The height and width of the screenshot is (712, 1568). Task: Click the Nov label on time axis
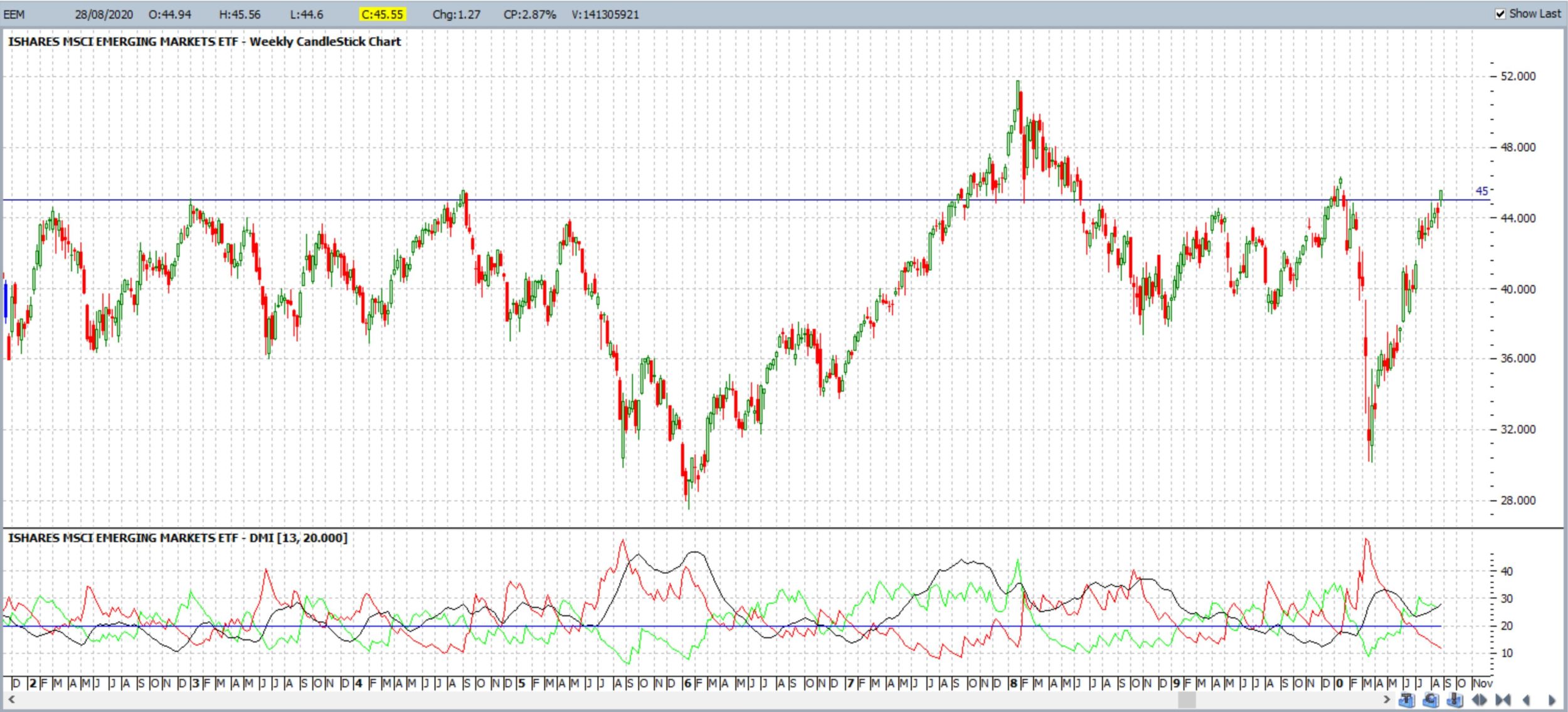point(1482,684)
